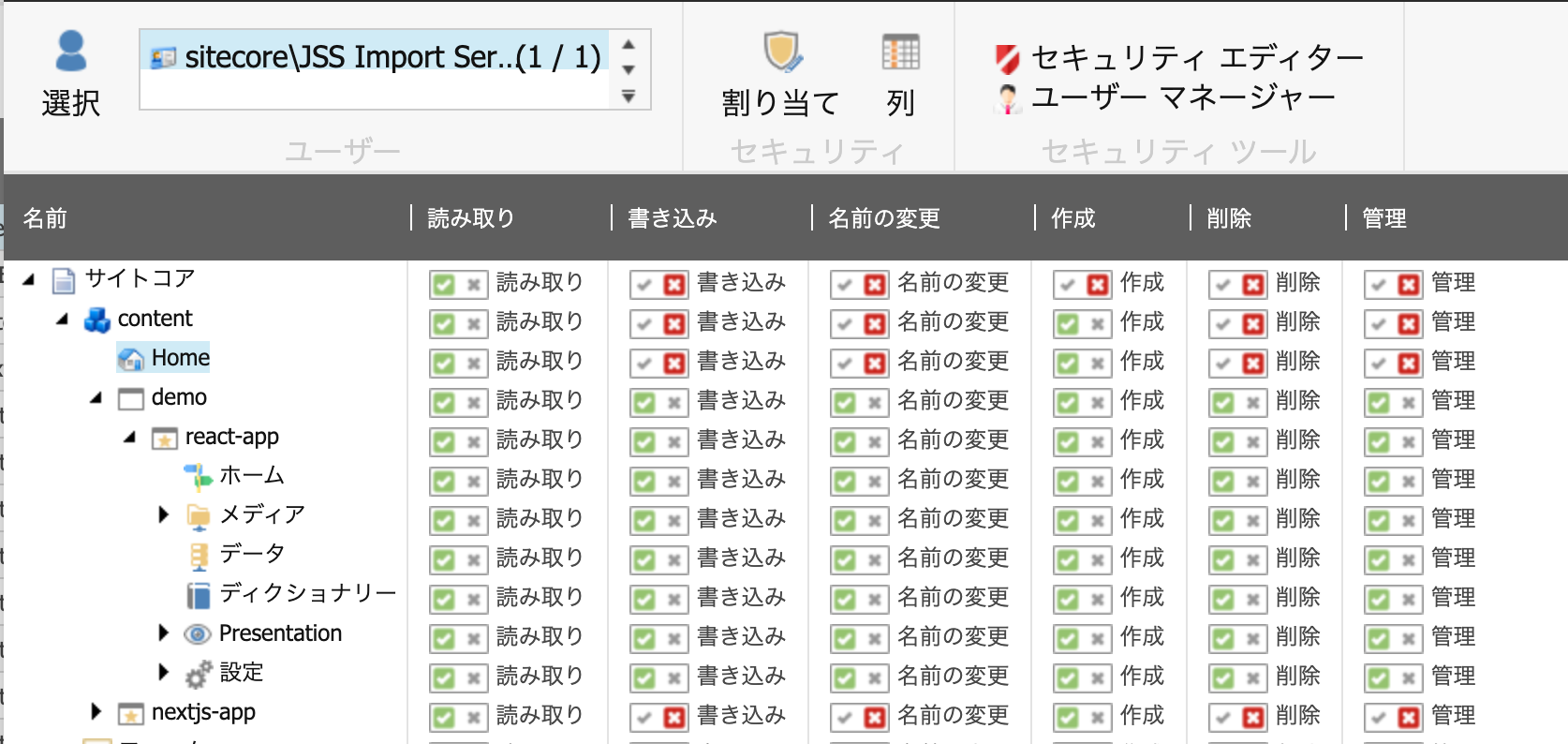Screen dimensions: 1568x744
Task: Collapse the サイトコア tree node
Action: click(29, 279)
